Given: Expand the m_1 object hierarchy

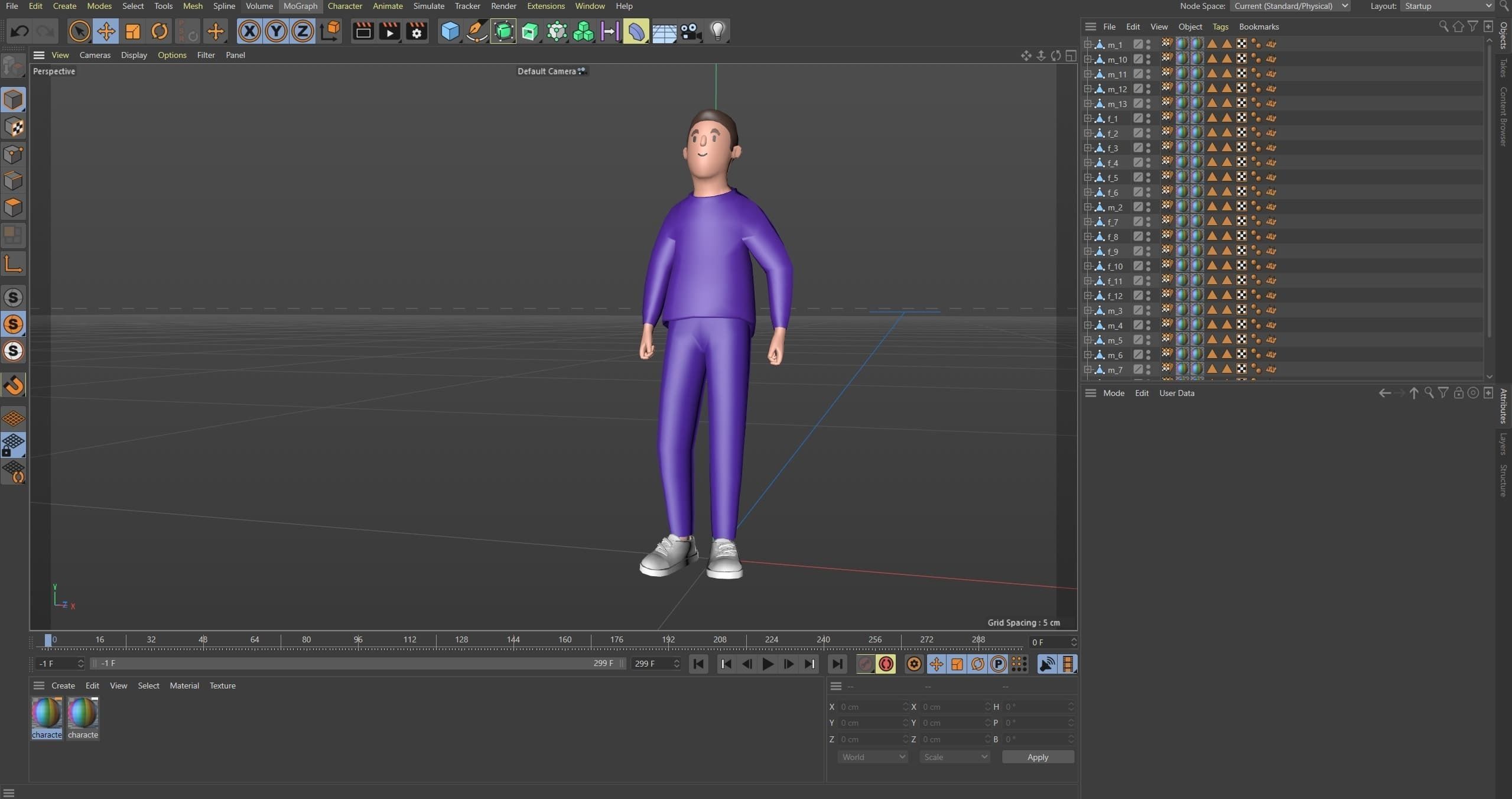Looking at the screenshot, I should tap(1087, 44).
